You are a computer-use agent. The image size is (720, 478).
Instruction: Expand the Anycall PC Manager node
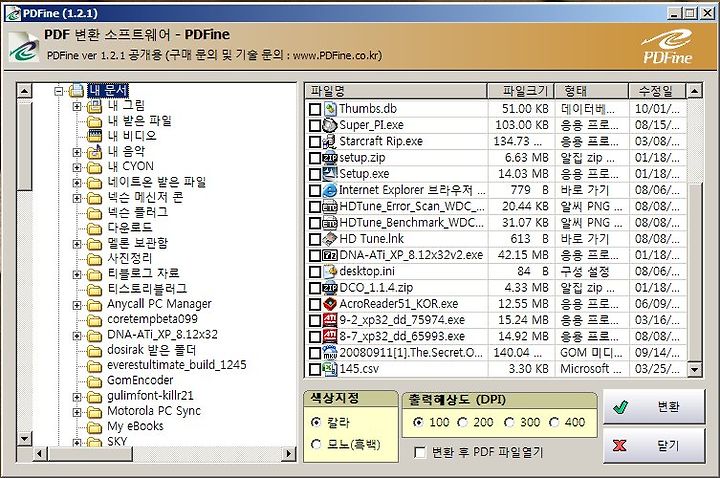coord(77,305)
